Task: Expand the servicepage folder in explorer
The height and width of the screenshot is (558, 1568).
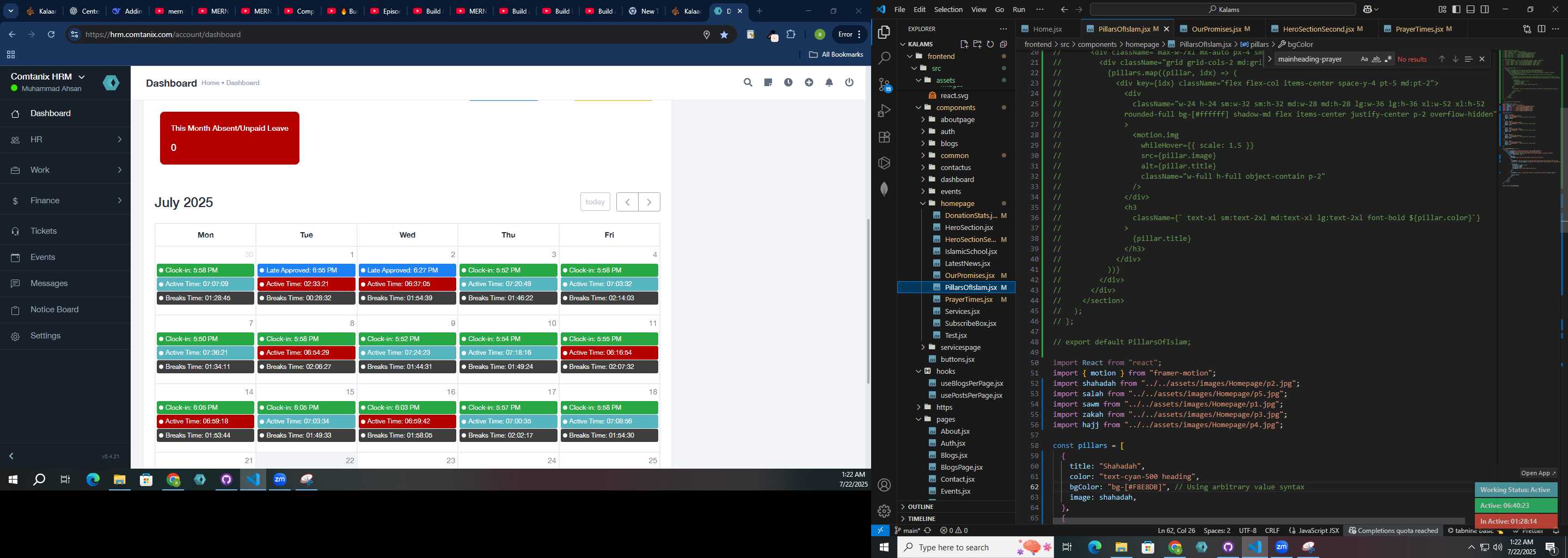Action: (x=960, y=347)
